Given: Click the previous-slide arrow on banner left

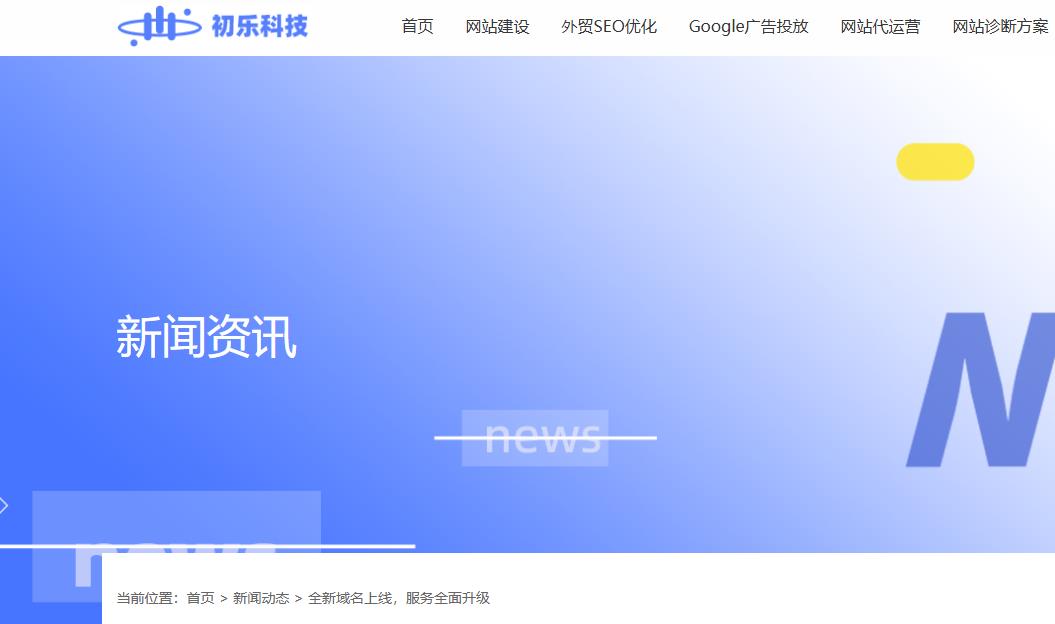Looking at the screenshot, I should click(4, 506).
